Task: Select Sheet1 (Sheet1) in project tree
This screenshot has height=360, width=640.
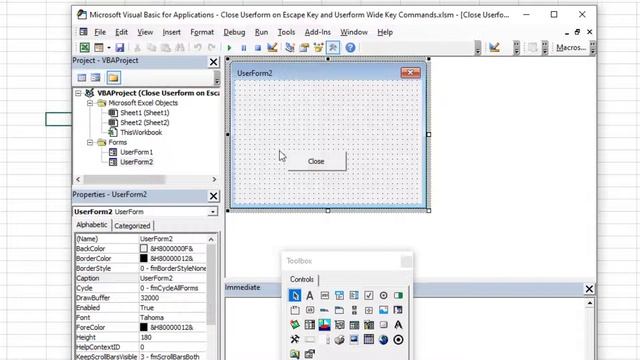Action: [144, 113]
